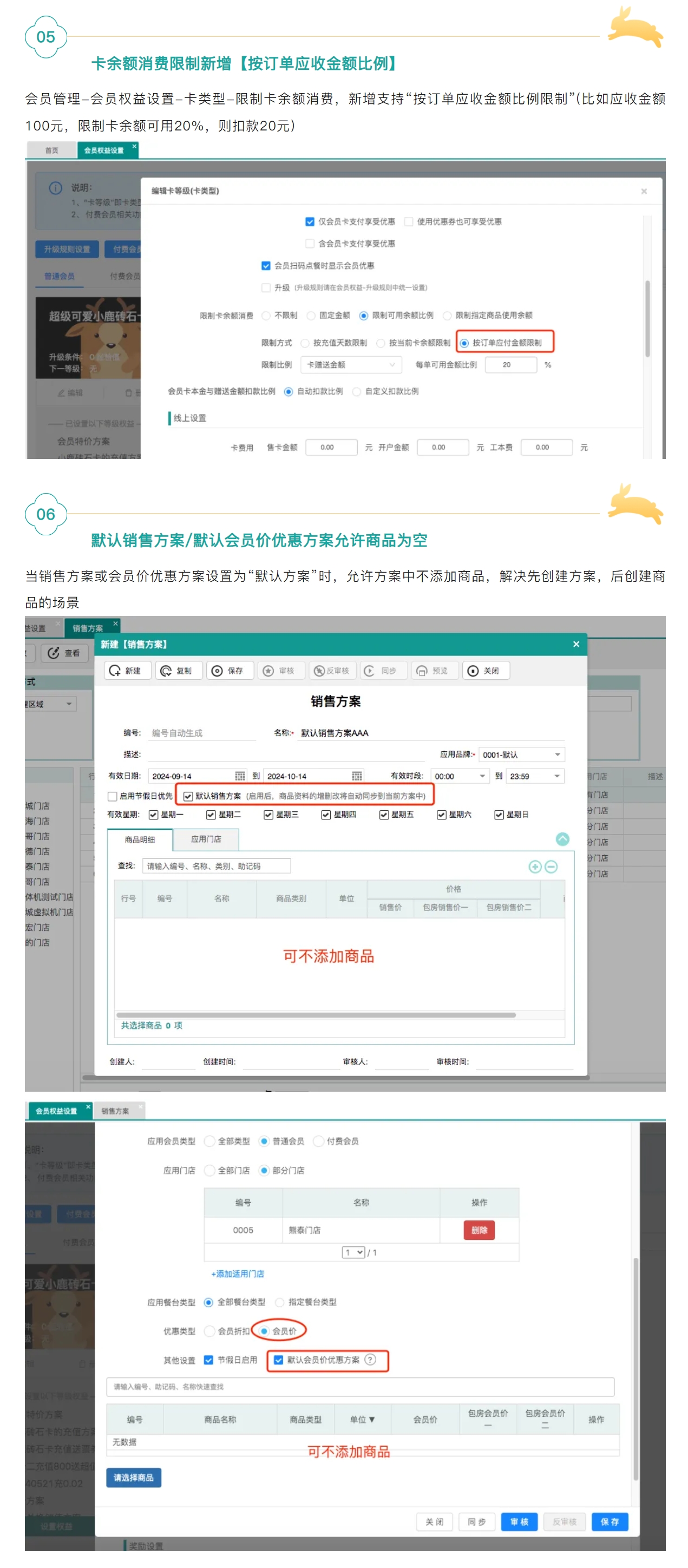Viewport: 688px width, 1568px height.
Task: Select the 固定金额 radio option
Action: [311, 316]
